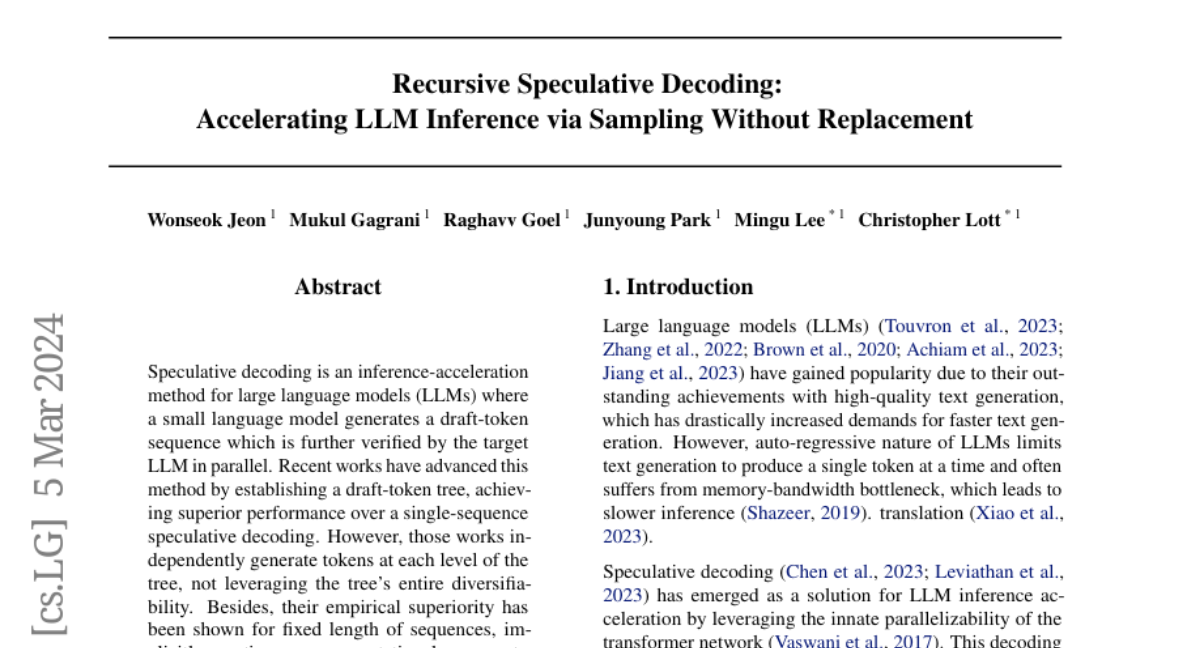
Task: Jump to the Jiang et al., 2023 reference
Action: click(670, 373)
